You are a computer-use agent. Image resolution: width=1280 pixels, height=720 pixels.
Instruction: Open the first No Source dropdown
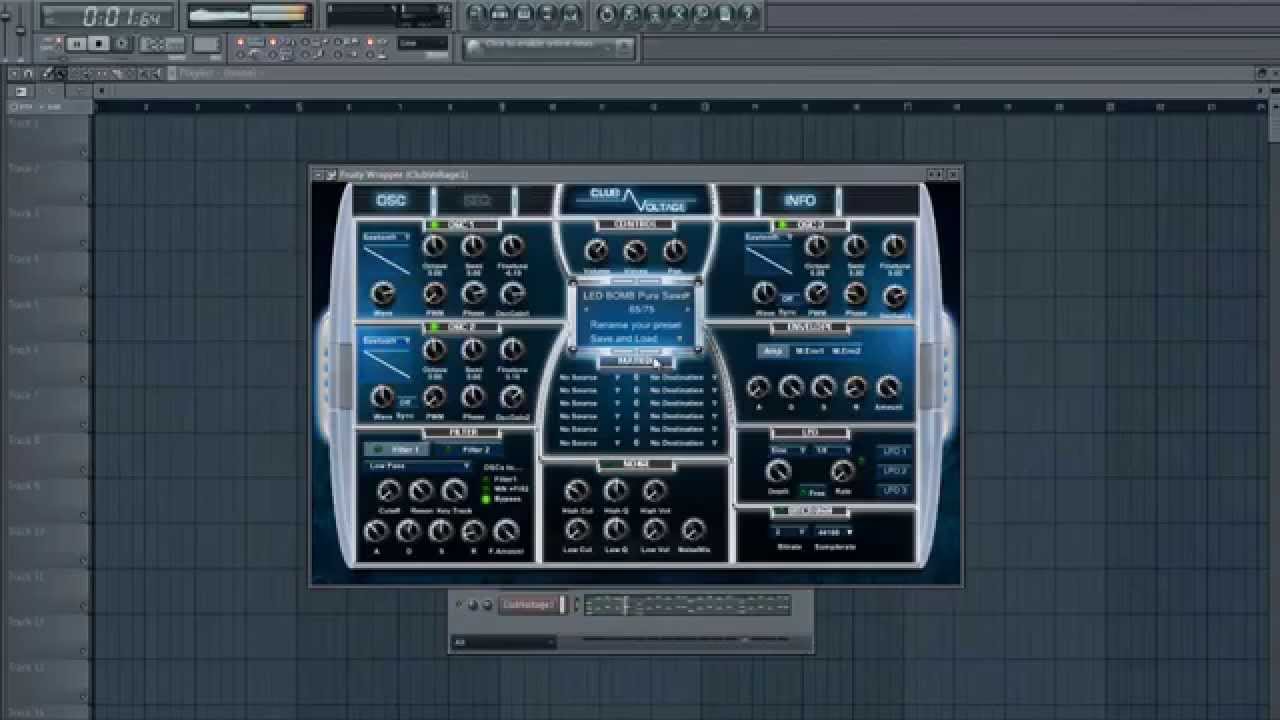(x=590, y=378)
